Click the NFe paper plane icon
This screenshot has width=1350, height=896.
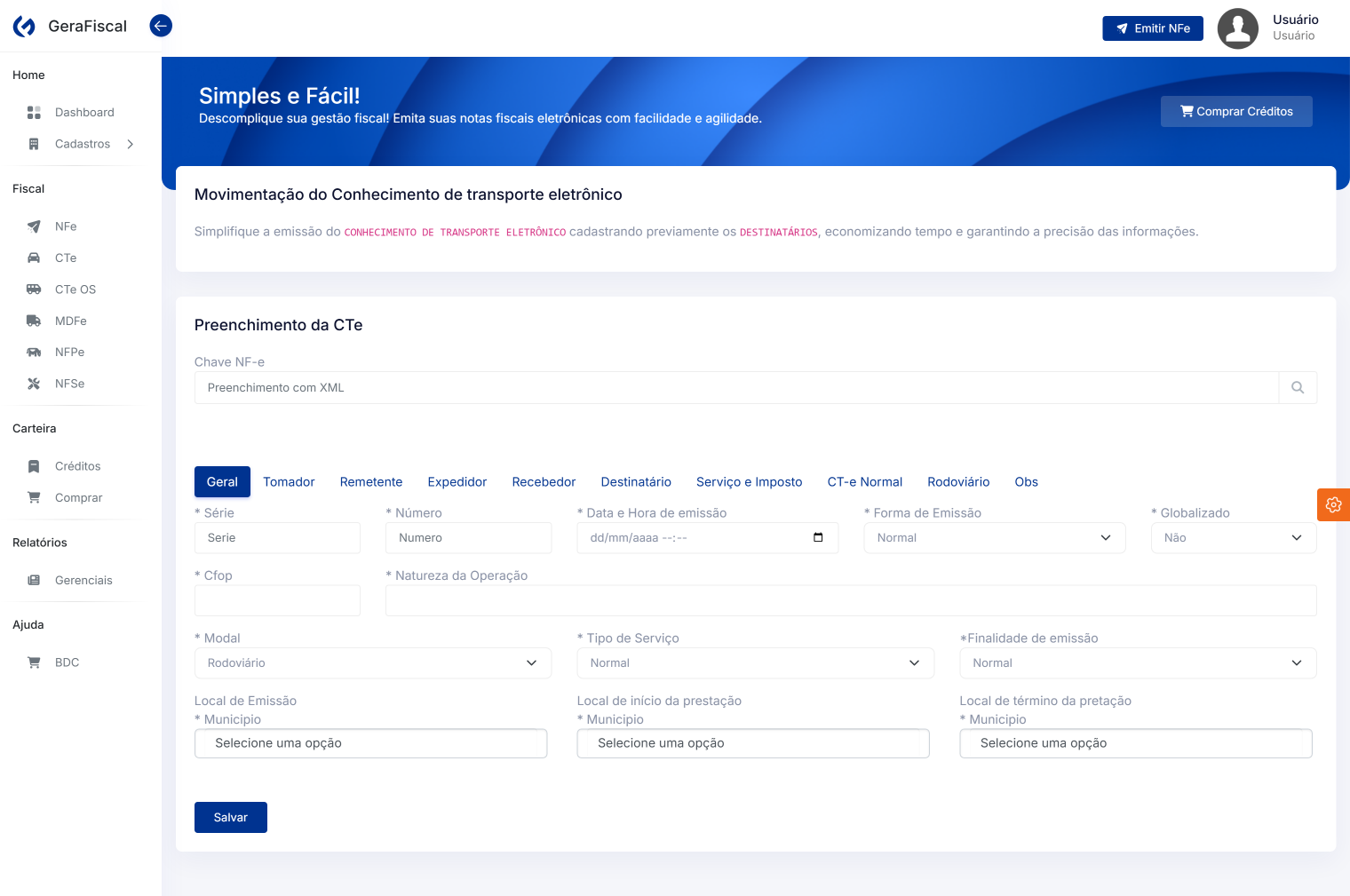[34, 226]
